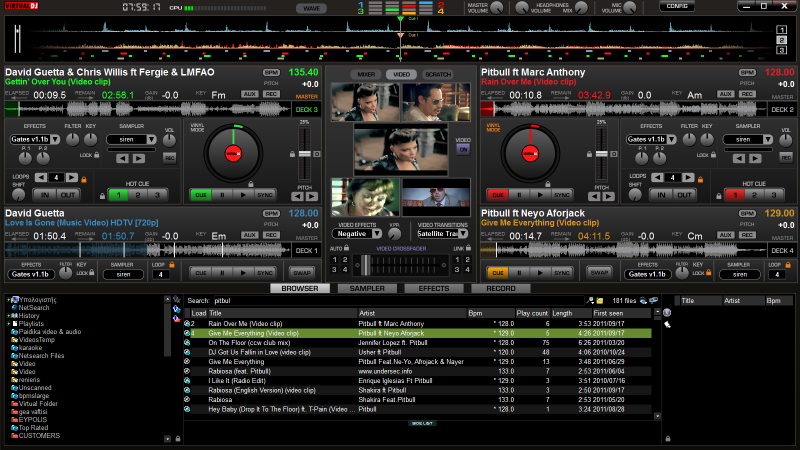Click the Deck 3 sampler play arrow
800x450 pixels.
(x=139, y=159)
